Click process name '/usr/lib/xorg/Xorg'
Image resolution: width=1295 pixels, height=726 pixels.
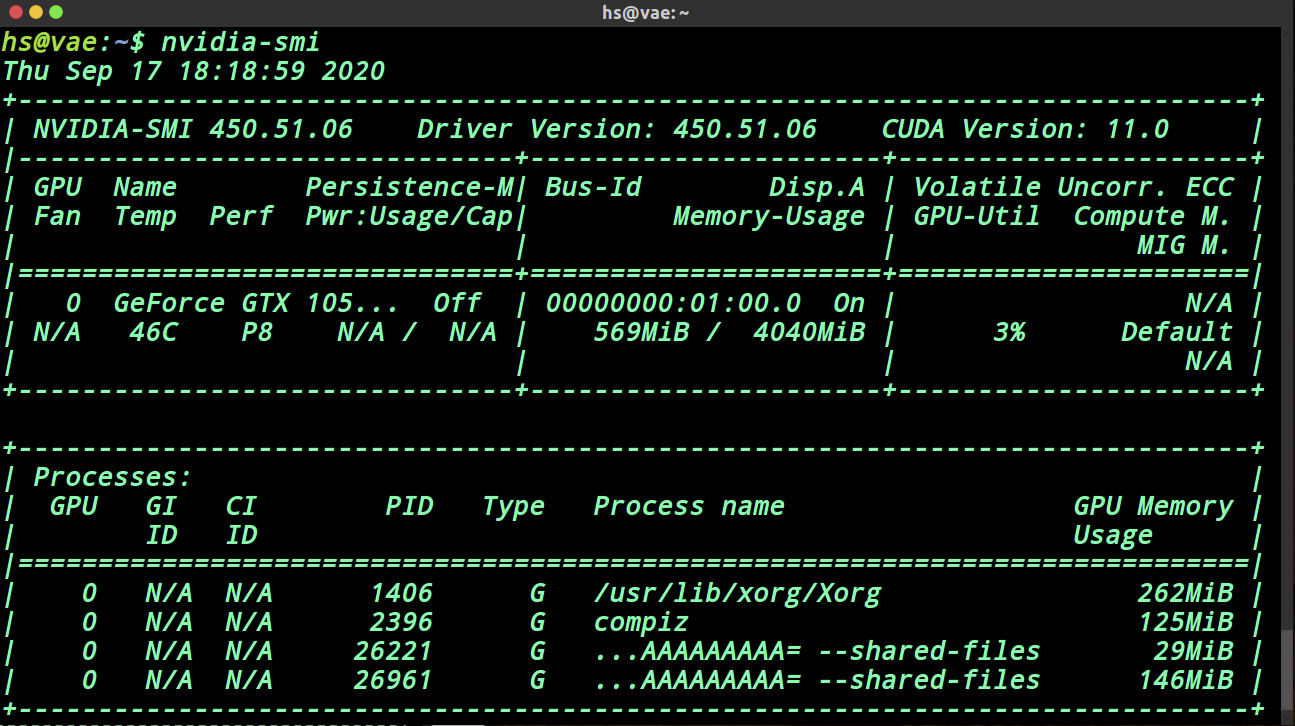click(x=737, y=593)
